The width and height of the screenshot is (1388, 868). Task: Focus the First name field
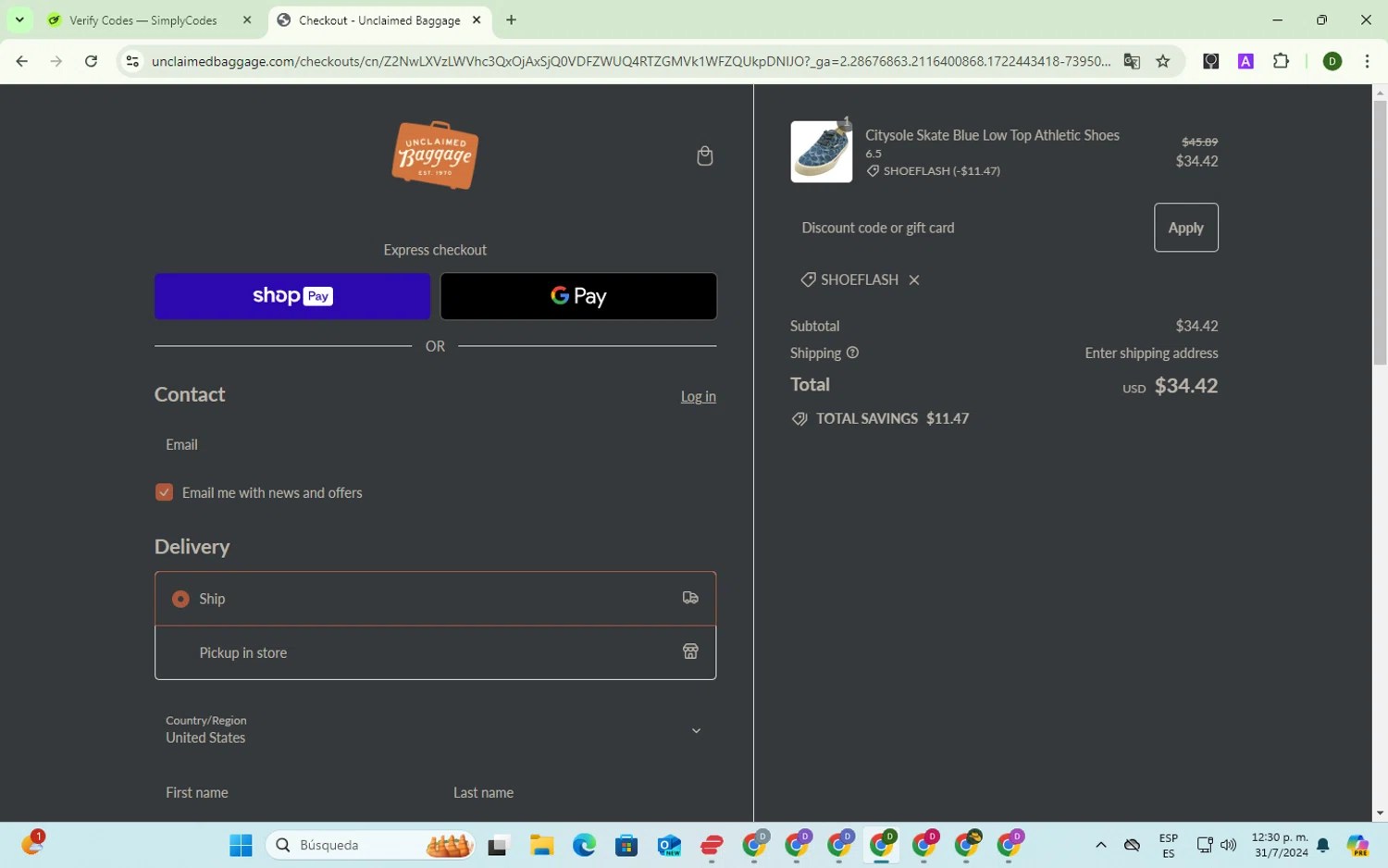click(291, 793)
